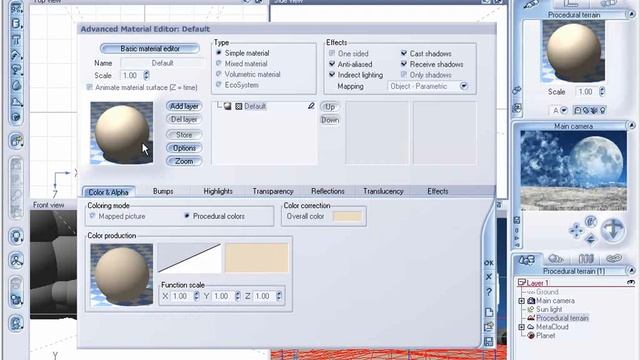Select the EcoSystem material type

[219, 85]
